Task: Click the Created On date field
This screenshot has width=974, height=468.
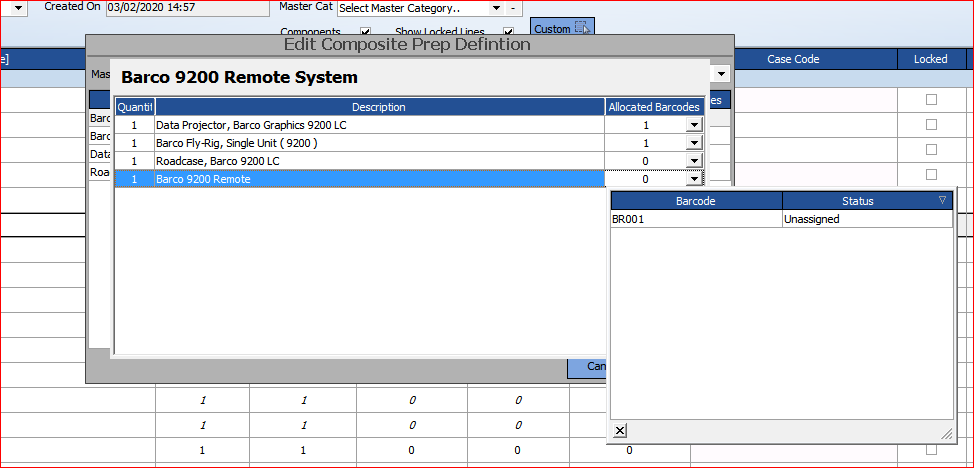Action: click(x=186, y=8)
